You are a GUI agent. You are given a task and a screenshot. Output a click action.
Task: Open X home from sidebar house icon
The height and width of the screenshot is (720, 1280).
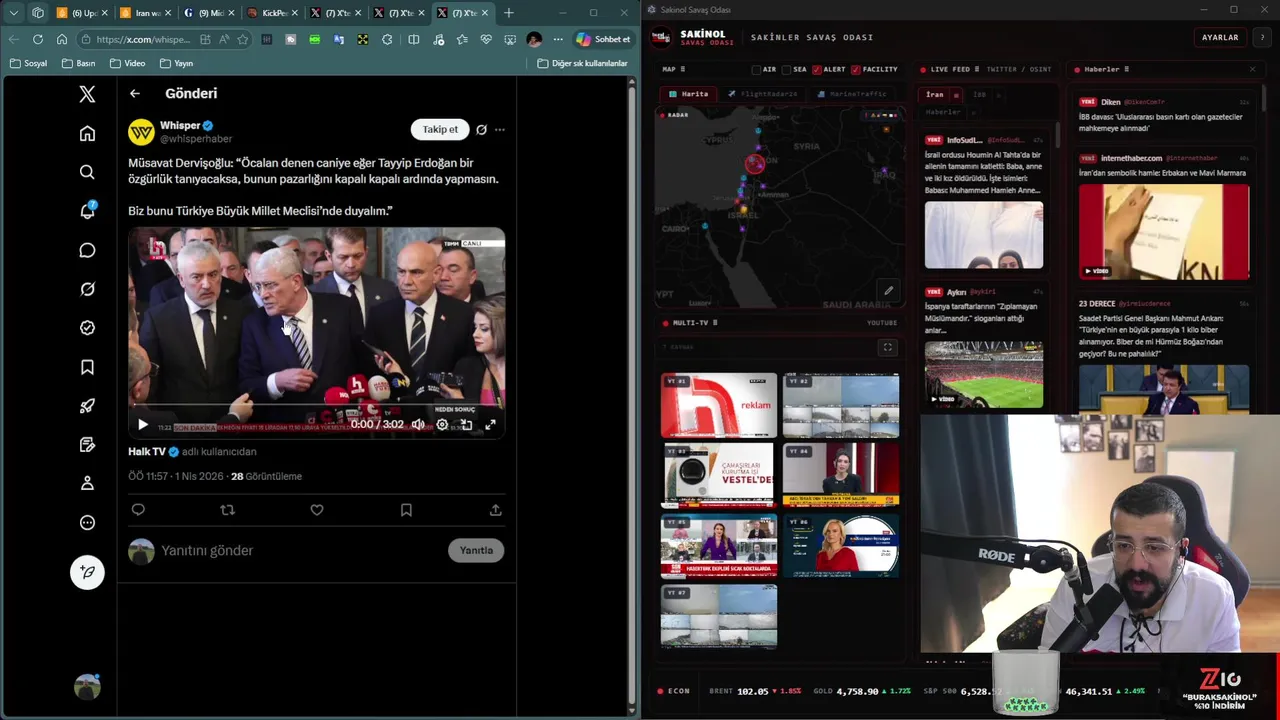[87, 134]
